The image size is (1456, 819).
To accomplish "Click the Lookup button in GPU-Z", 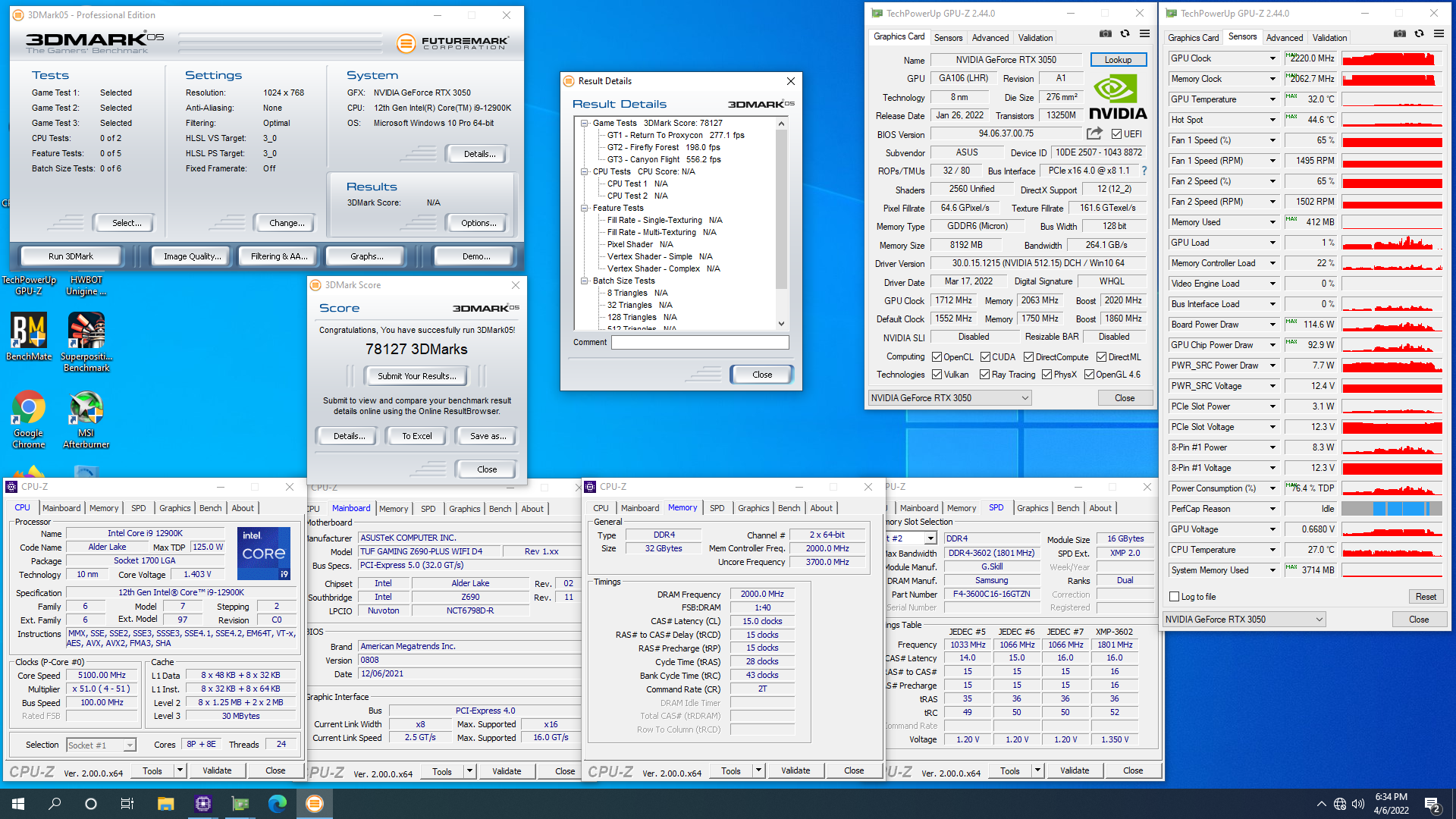I will click(x=1118, y=60).
